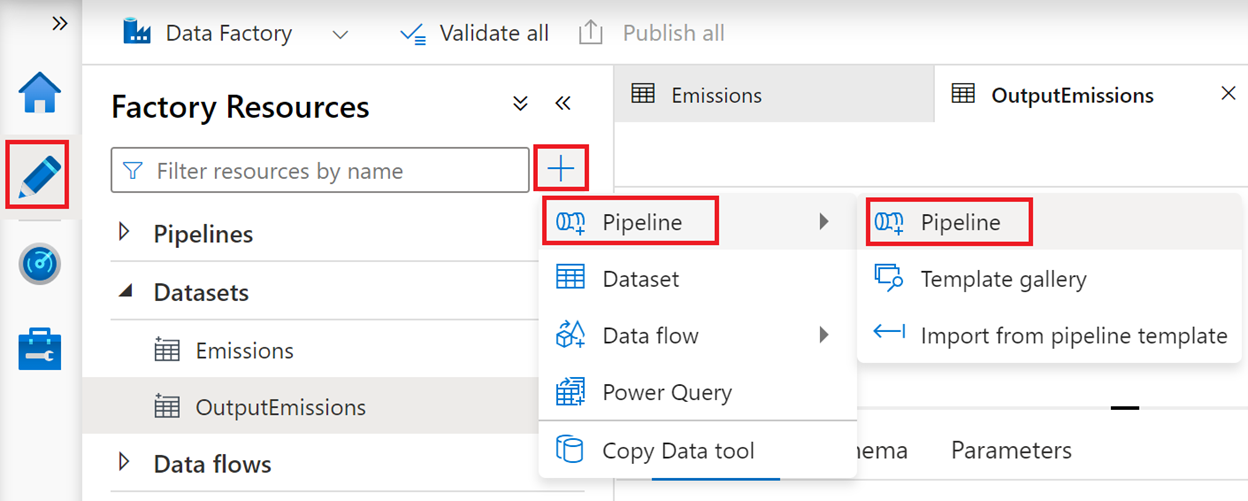
Task: Expand the left navigation rail chevrons
Action: [60, 24]
